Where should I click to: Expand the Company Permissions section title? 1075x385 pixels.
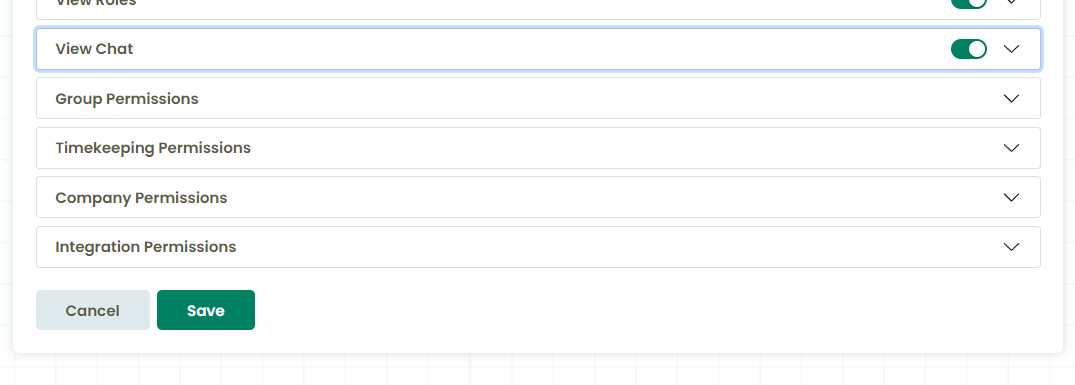[x=141, y=197]
